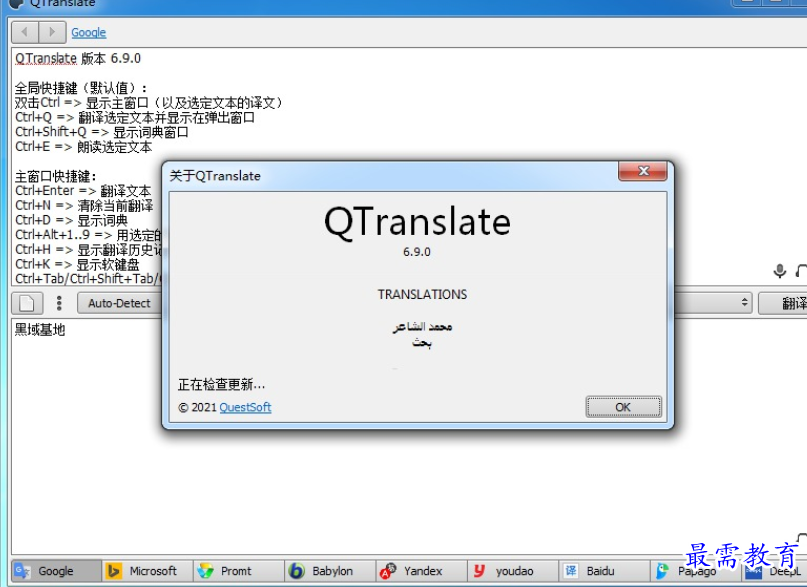Click the microphone speech input icon
The image size is (807, 587).
point(780,271)
